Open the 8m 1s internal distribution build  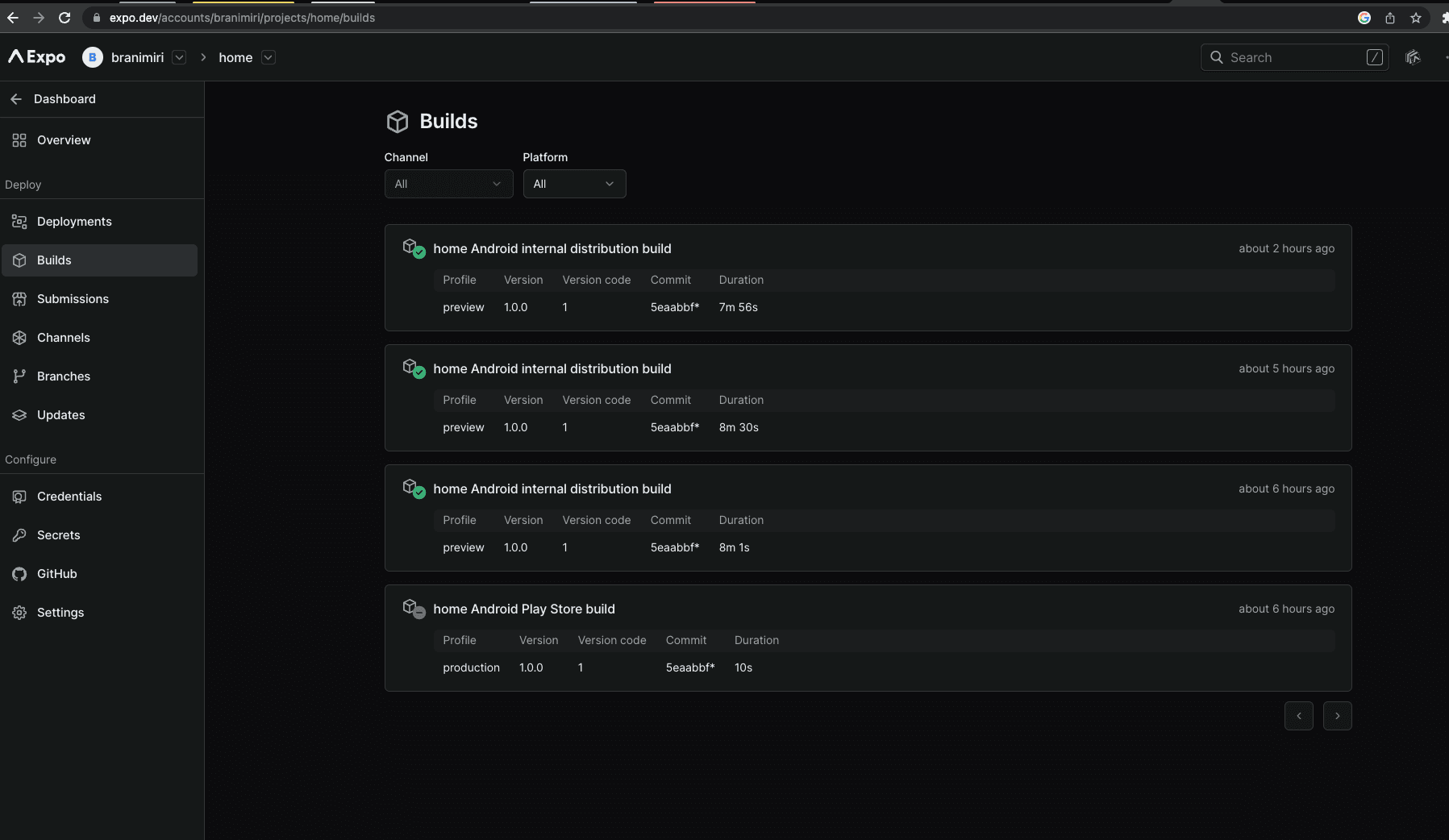[868, 518]
